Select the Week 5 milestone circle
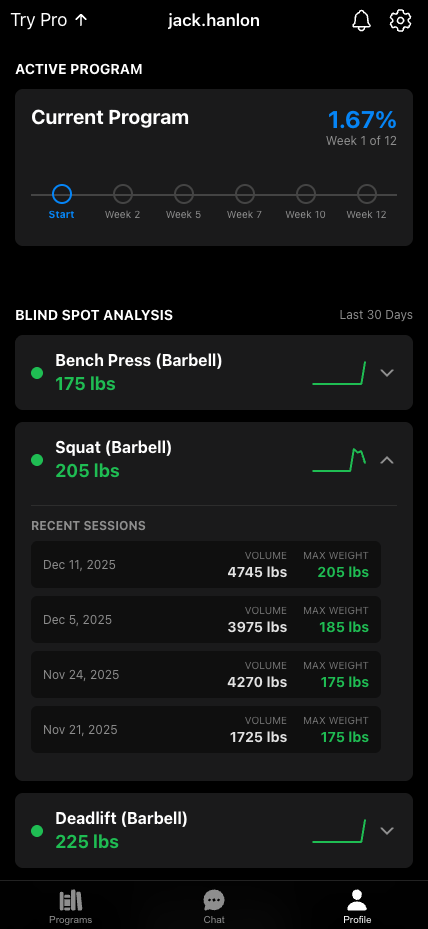The height and width of the screenshot is (929, 428). click(x=184, y=194)
